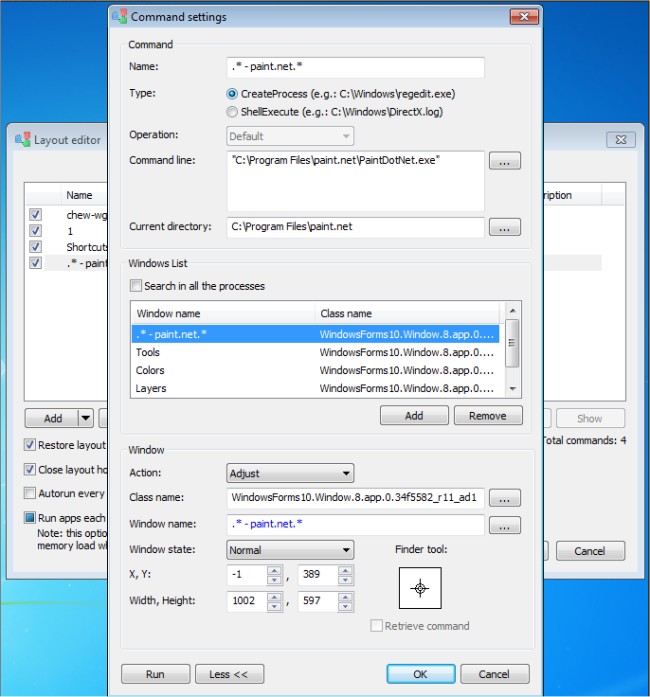
Task: Toggle Run apps each checkbox
Action: [x=29, y=517]
